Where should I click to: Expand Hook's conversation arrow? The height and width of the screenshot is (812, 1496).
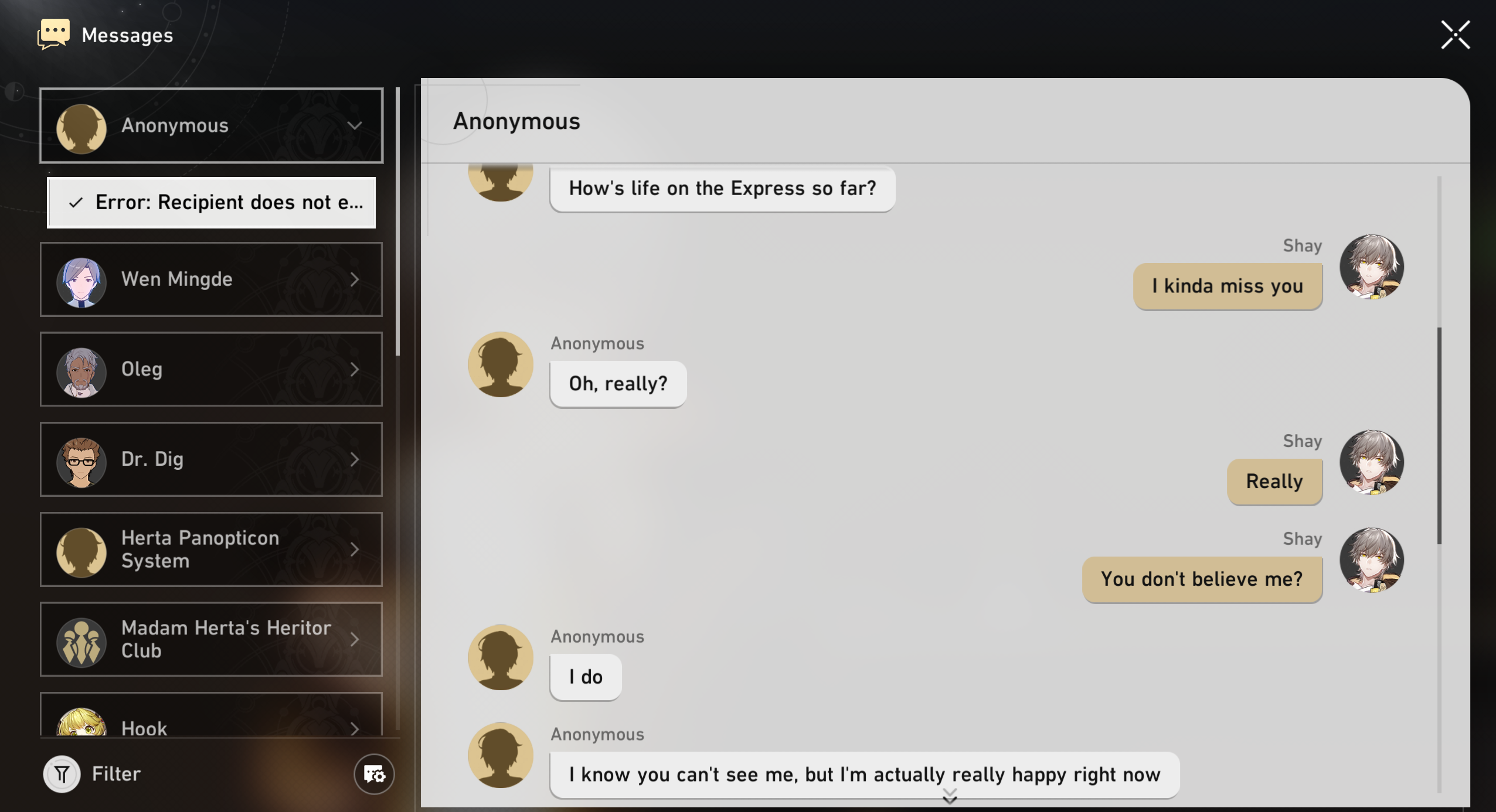(355, 728)
